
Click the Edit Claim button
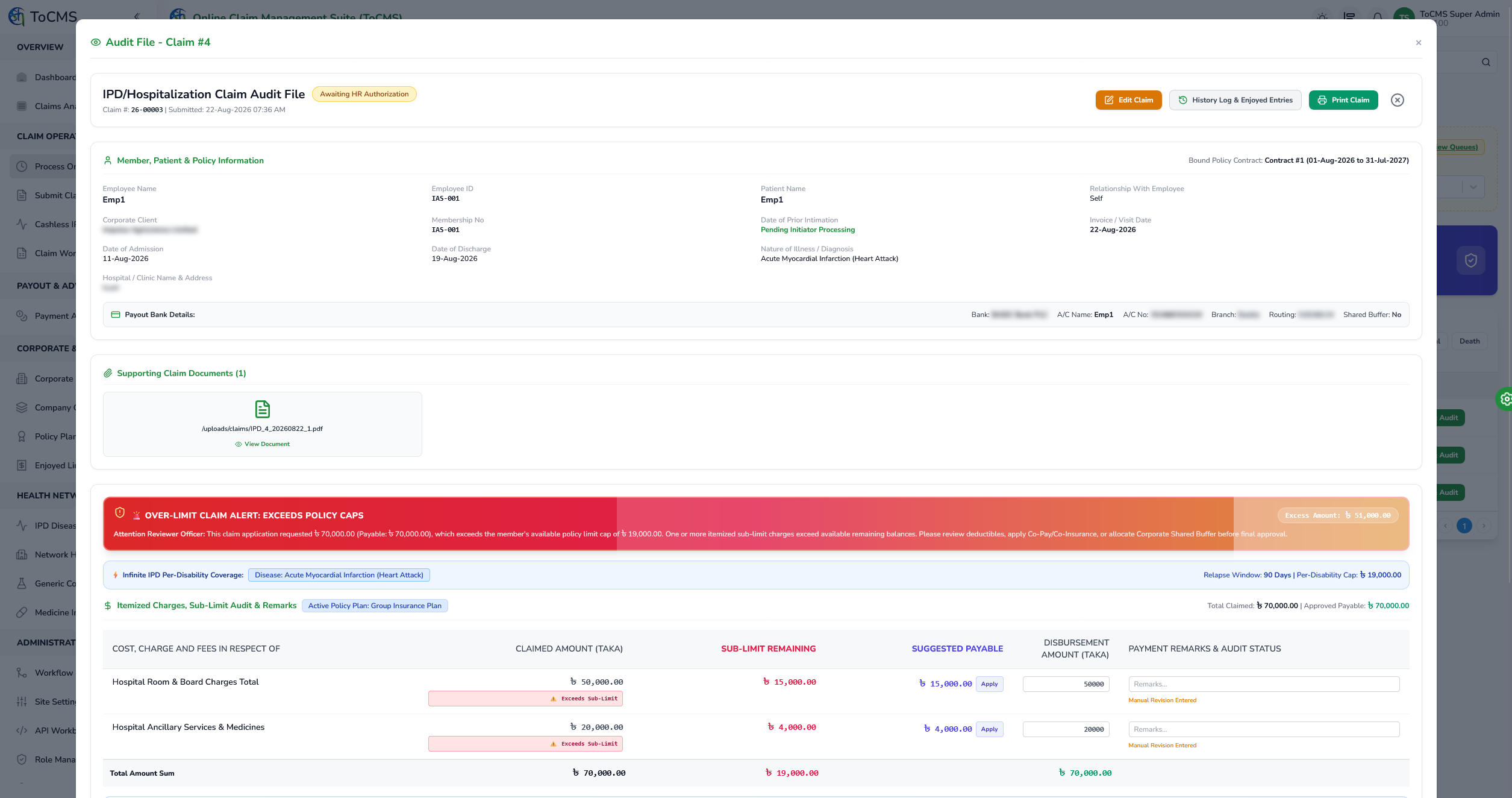coord(1128,100)
